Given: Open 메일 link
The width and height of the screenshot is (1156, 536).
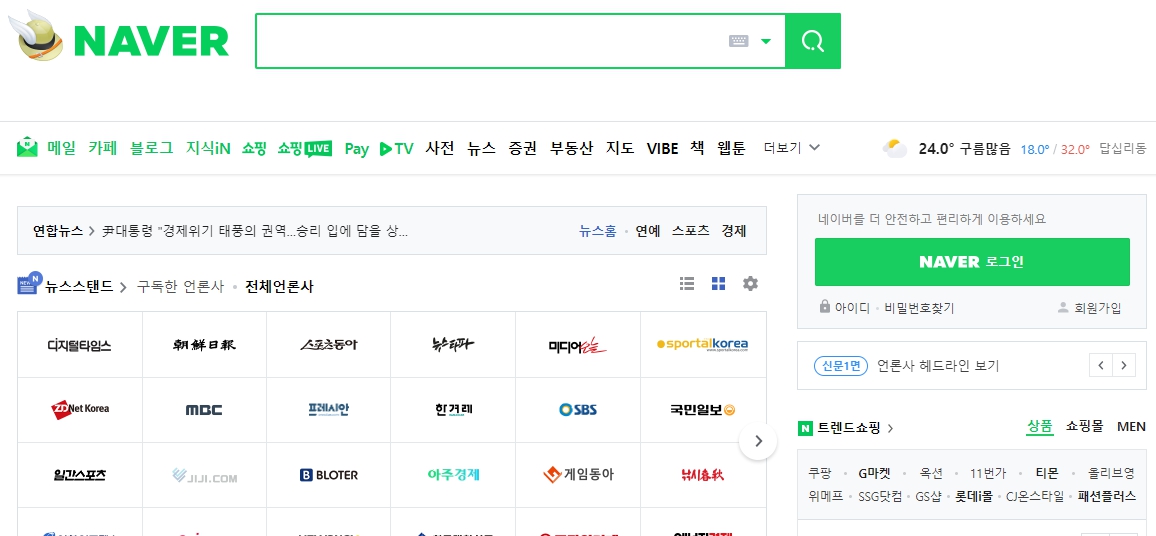Looking at the screenshot, I should click(x=62, y=148).
